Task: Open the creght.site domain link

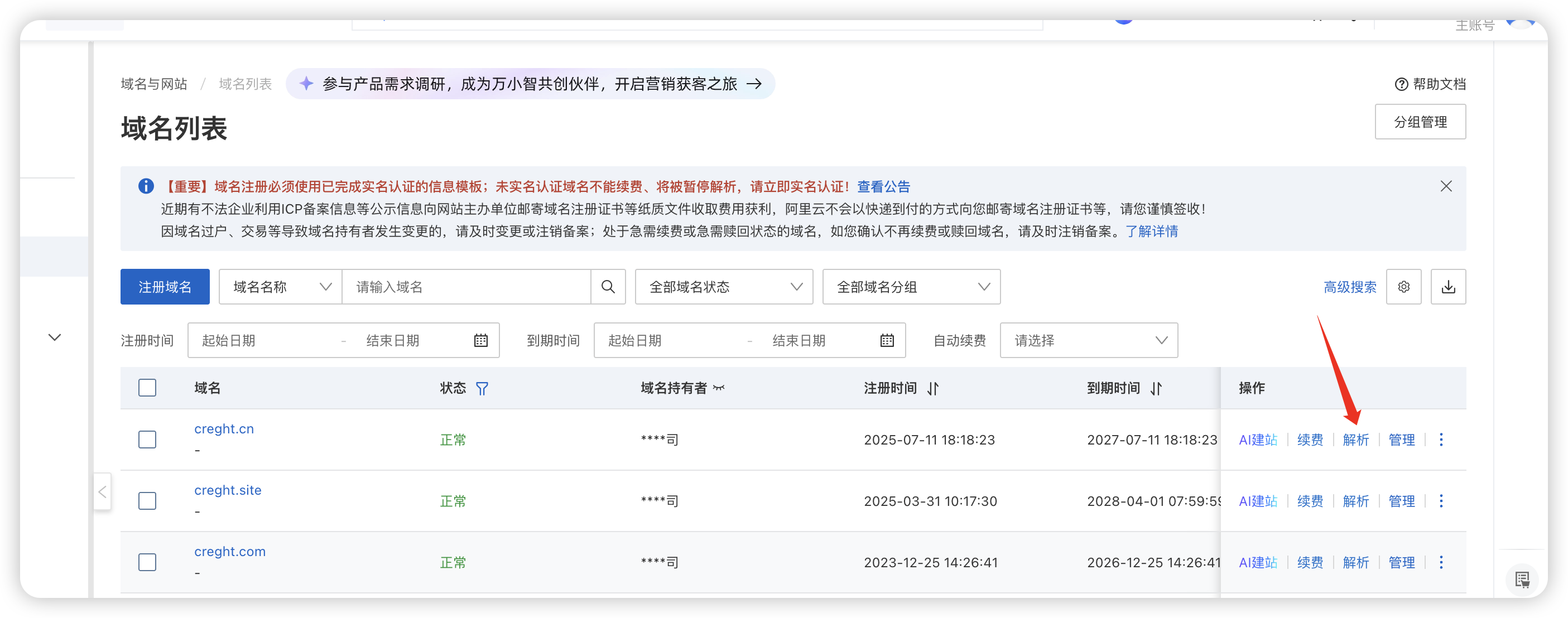Action: [x=228, y=490]
